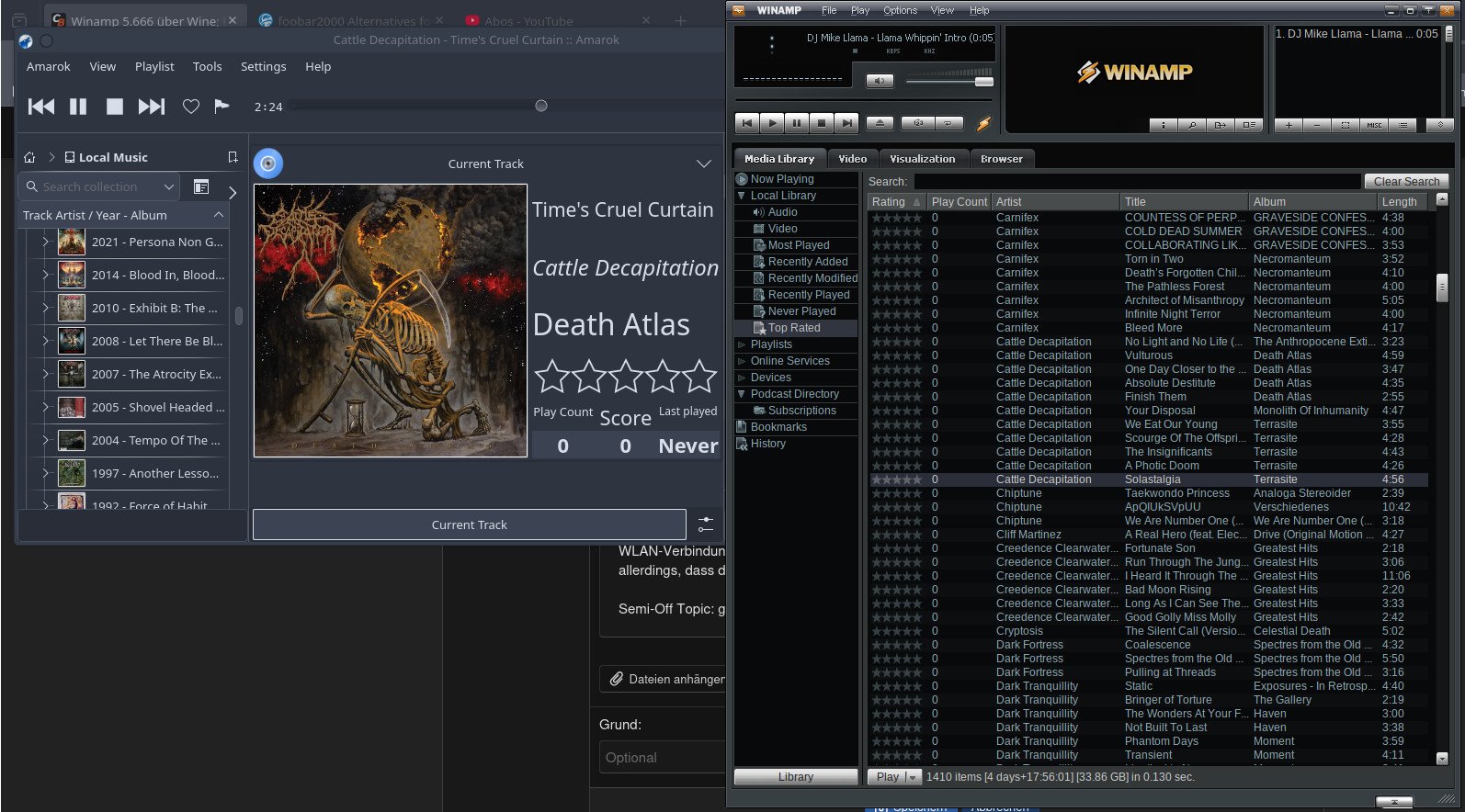Click Current Track button at Amarok bottom
Screen dimensions: 1465x812
tap(469, 524)
